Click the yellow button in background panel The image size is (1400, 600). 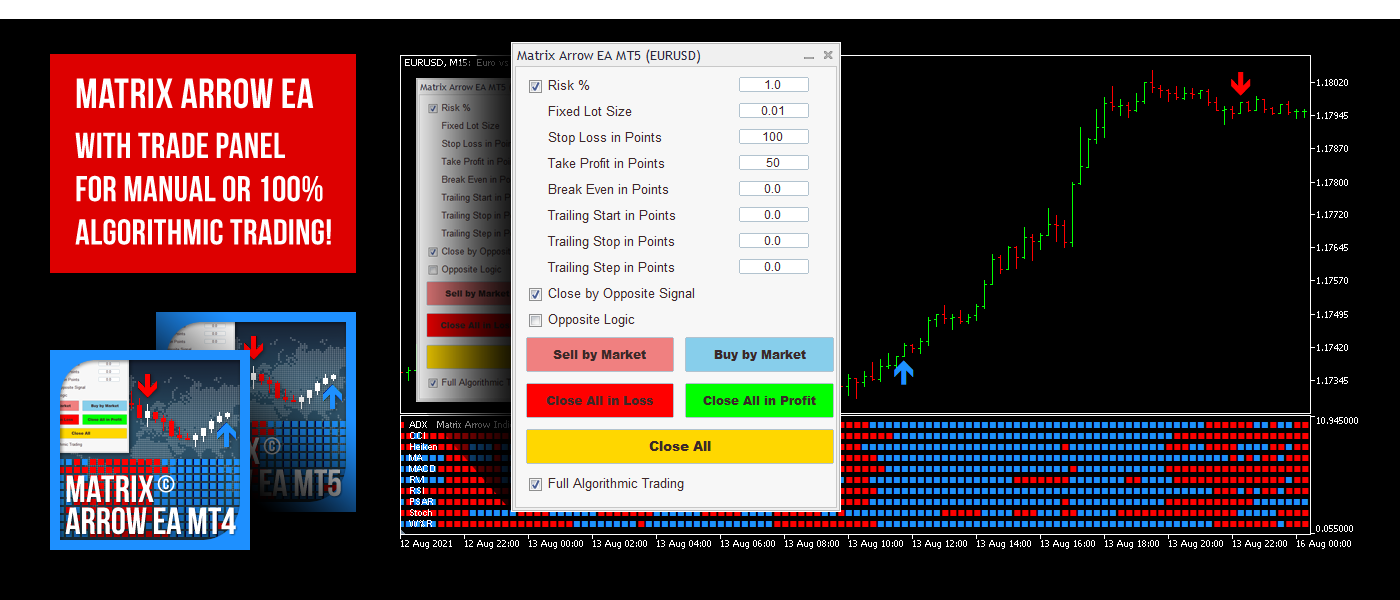click(469, 357)
